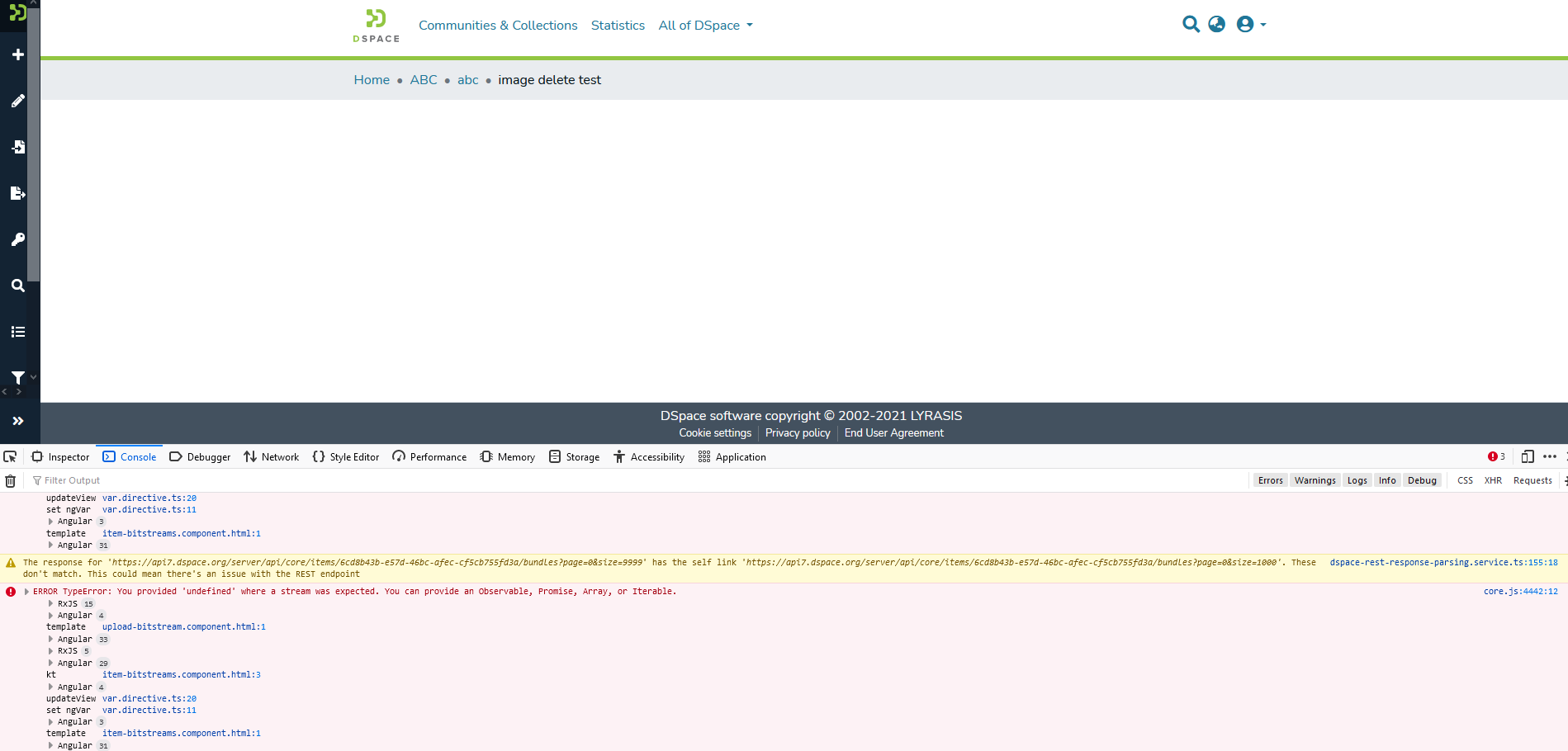Click the filter icon in the left sidebar
The image size is (1568, 751).
coord(17,377)
